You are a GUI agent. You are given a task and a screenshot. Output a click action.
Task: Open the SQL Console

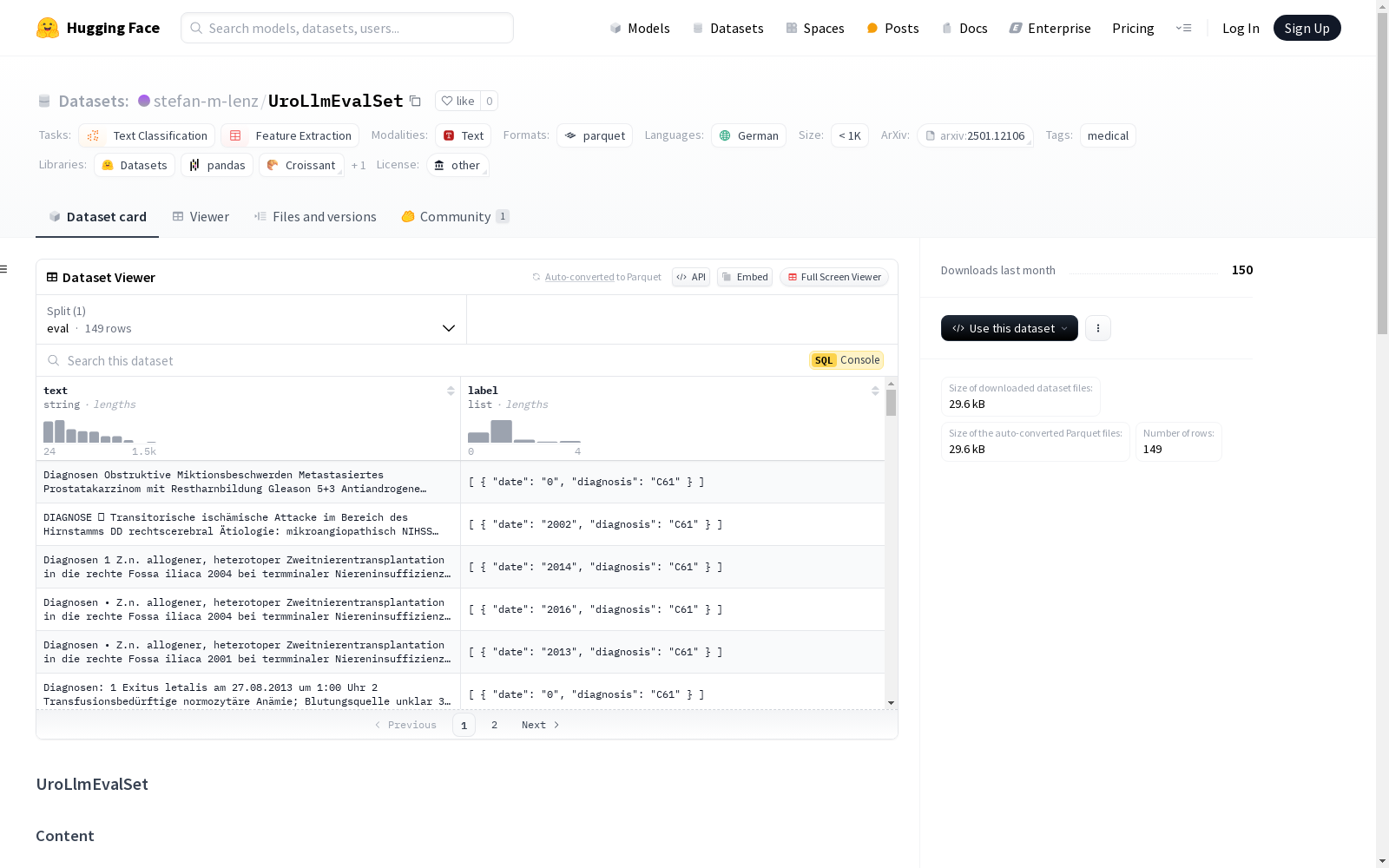[x=846, y=360]
